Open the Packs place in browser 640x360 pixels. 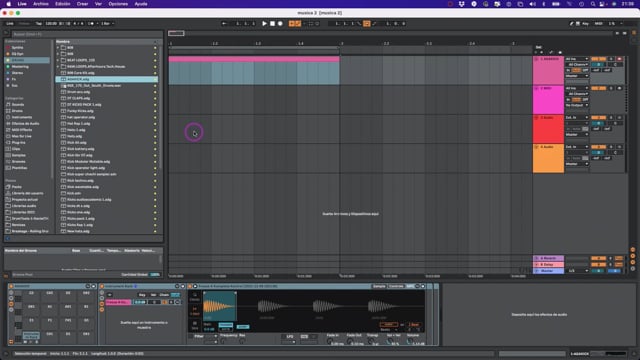tap(17, 187)
